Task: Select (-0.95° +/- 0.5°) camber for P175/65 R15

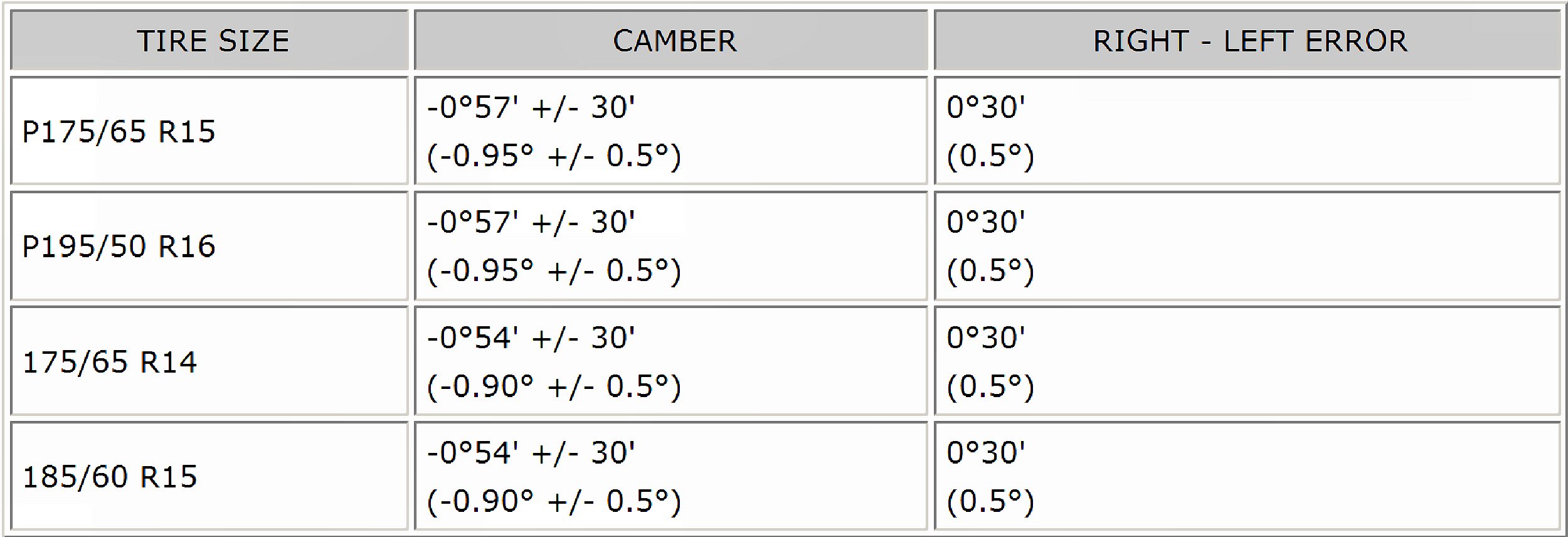Action: (553, 156)
